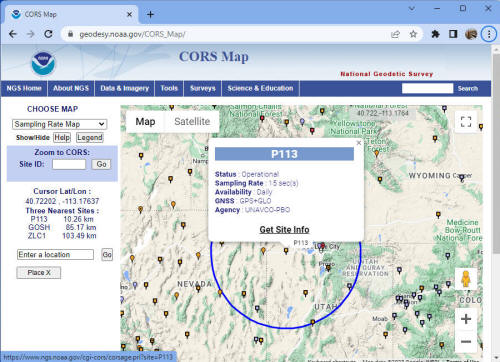Screen dimensions: 500x362
Task: Reload the CORS Map page
Action: pos(49,34)
